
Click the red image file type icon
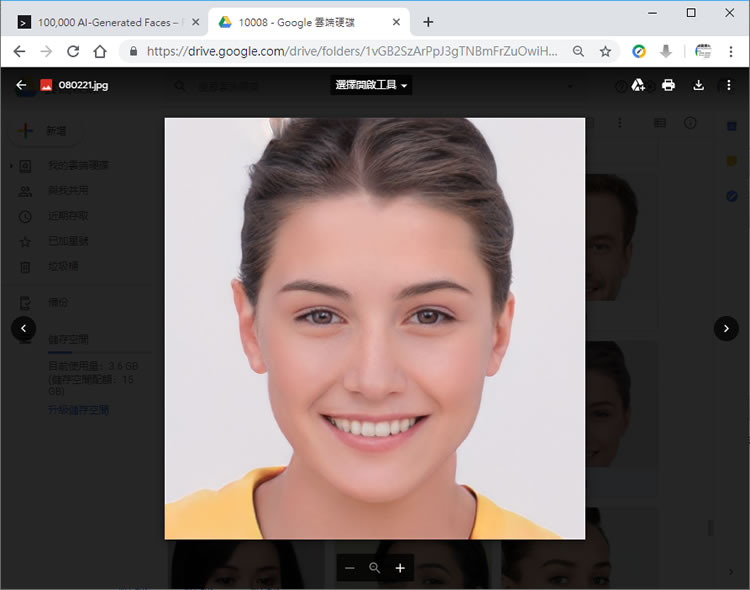pyautogui.click(x=46, y=85)
